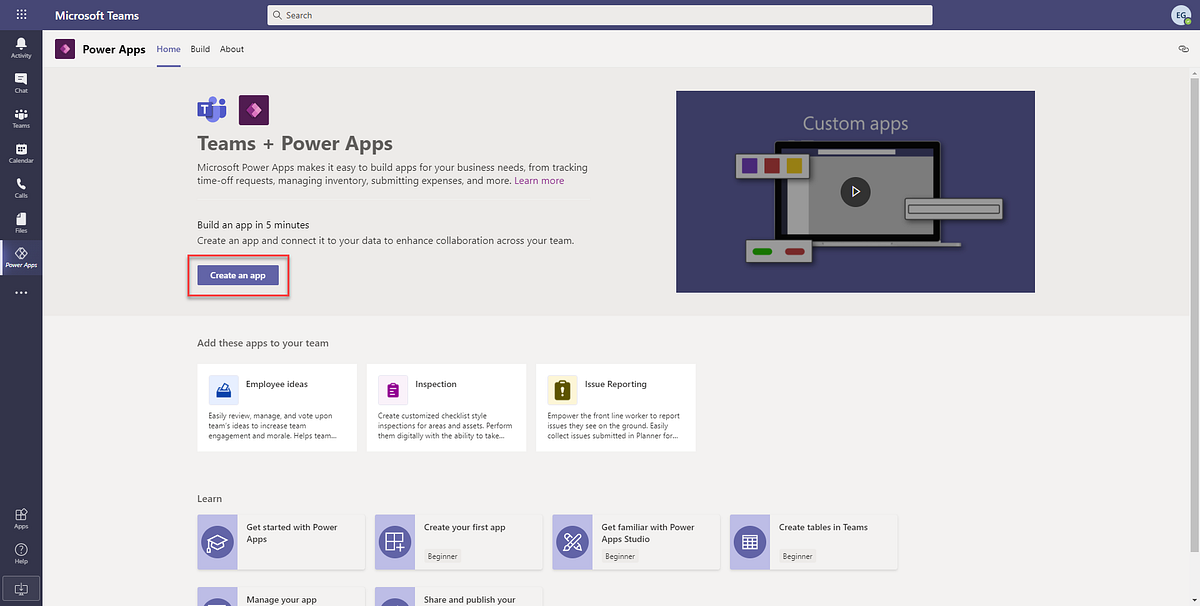The width and height of the screenshot is (1200, 606).
Task: Click in the Search box
Action: click(x=600, y=15)
